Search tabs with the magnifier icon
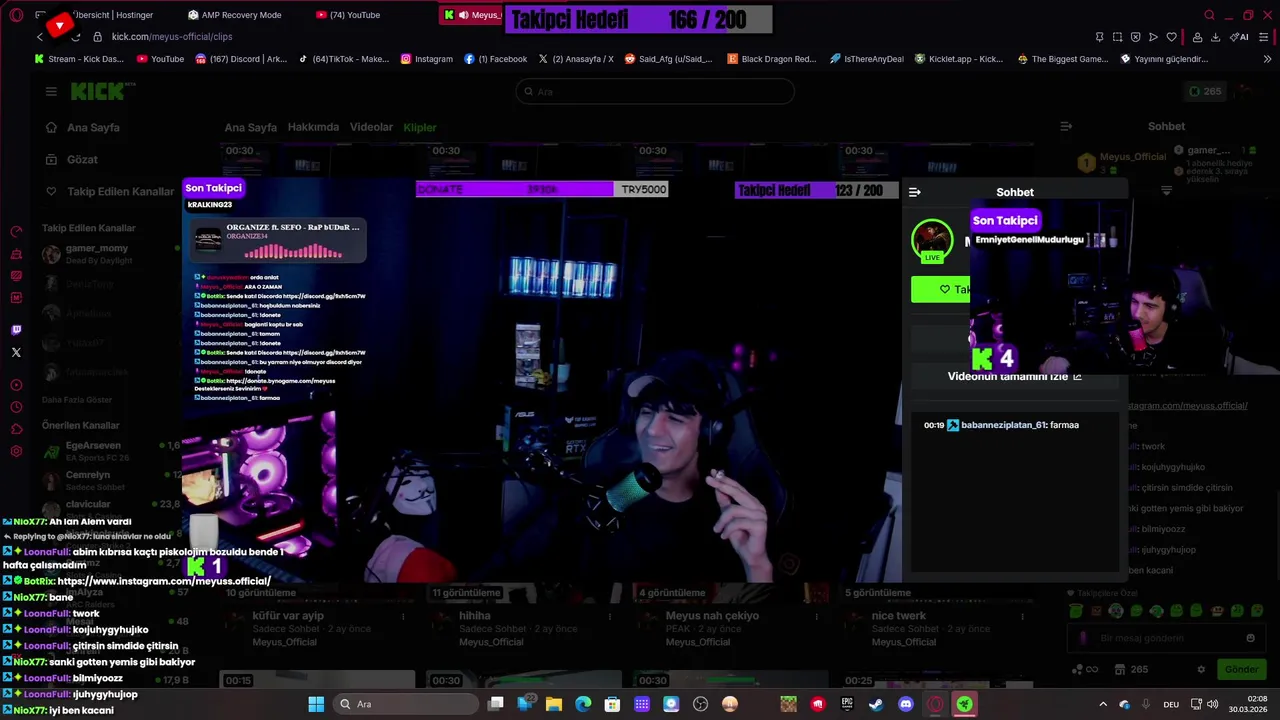Image resolution: width=1280 pixels, height=720 pixels. click(x=1209, y=15)
